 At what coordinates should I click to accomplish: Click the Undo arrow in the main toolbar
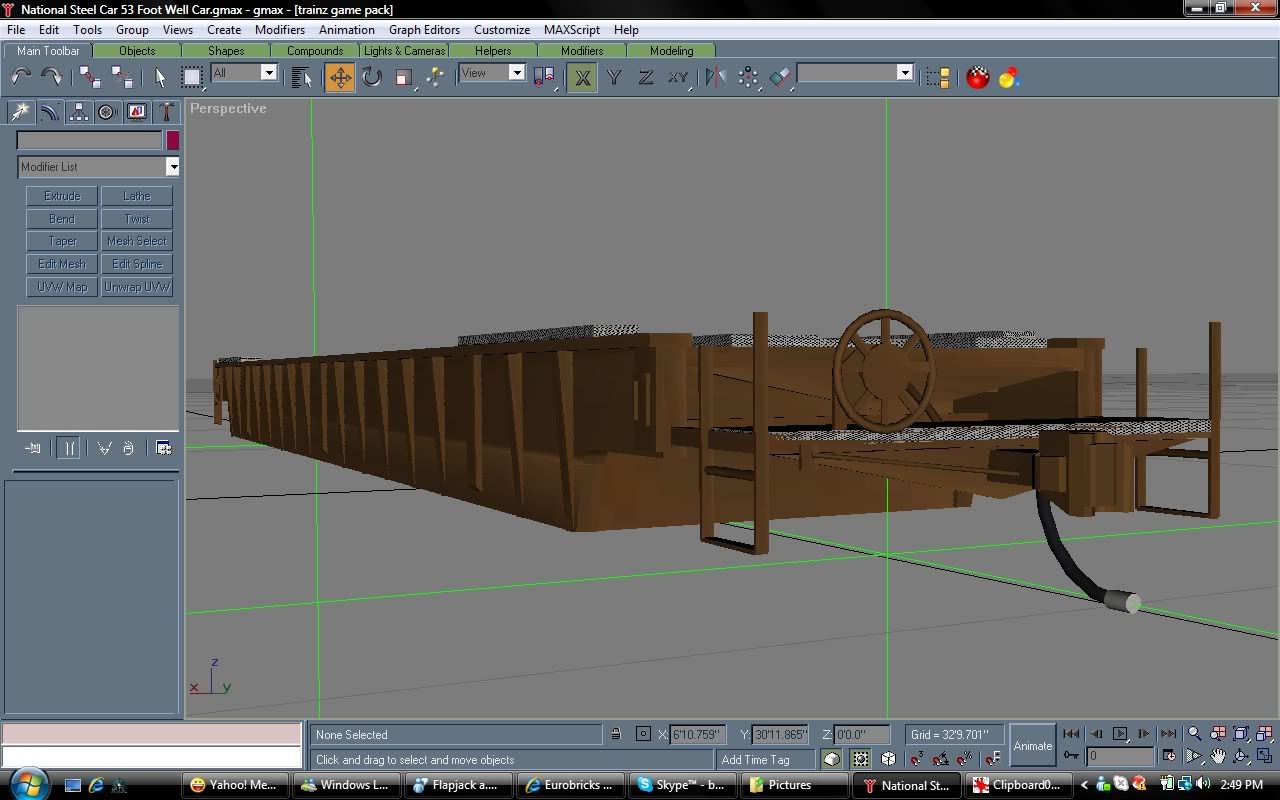pos(21,77)
